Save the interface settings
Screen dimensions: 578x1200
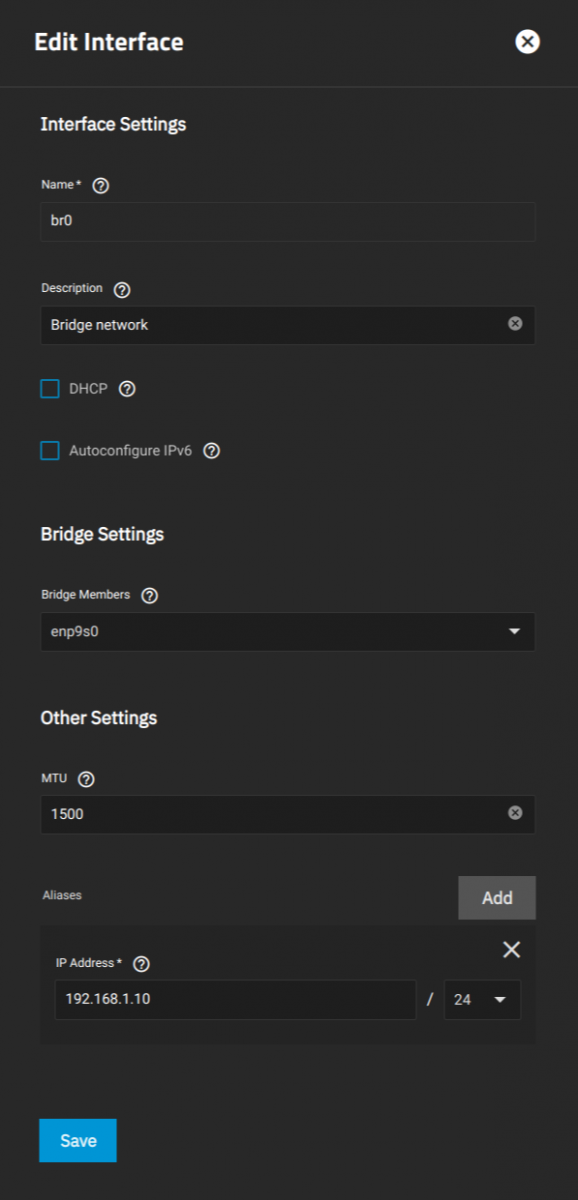(x=78, y=1141)
